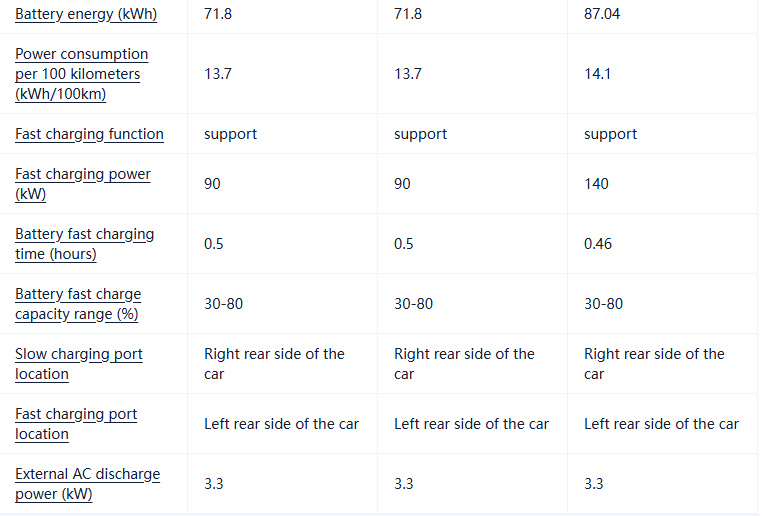
Task: Open the Fast charging port location link
Action: coord(76,424)
